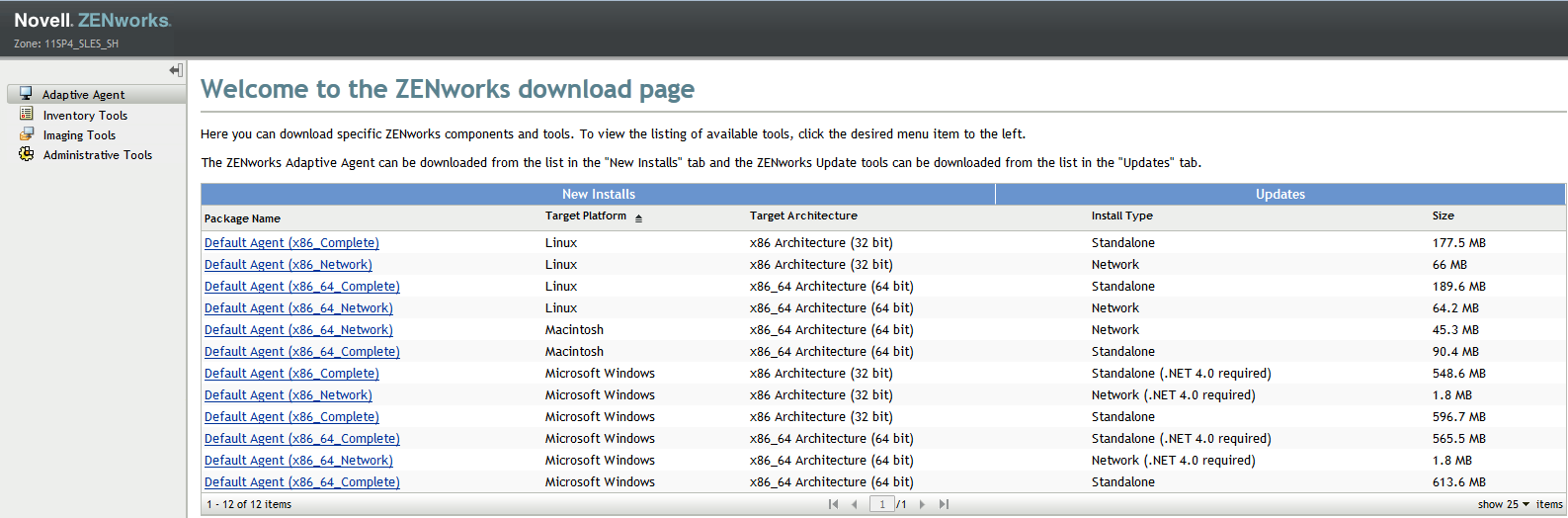This screenshot has height=518, width=1568.
Task: Click the Adaptive Agent computer icon
Action: 27,94
